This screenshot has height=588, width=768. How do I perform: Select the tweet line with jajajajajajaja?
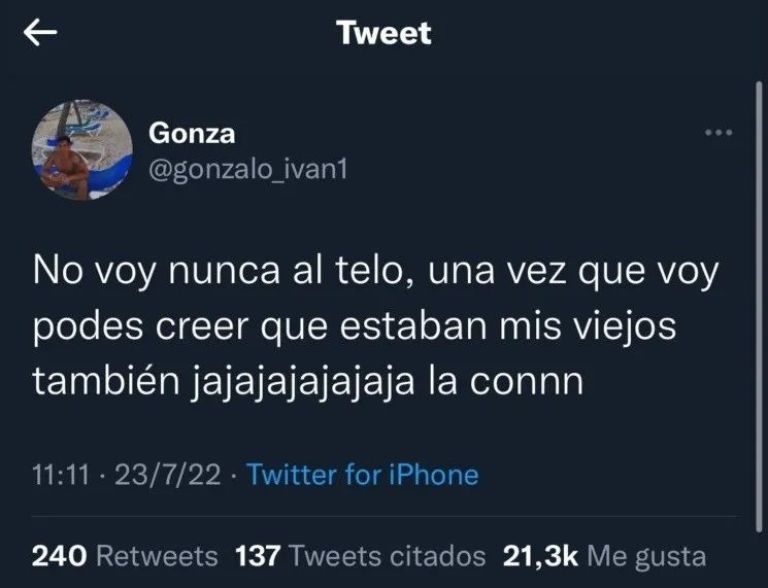pos(309,382)
